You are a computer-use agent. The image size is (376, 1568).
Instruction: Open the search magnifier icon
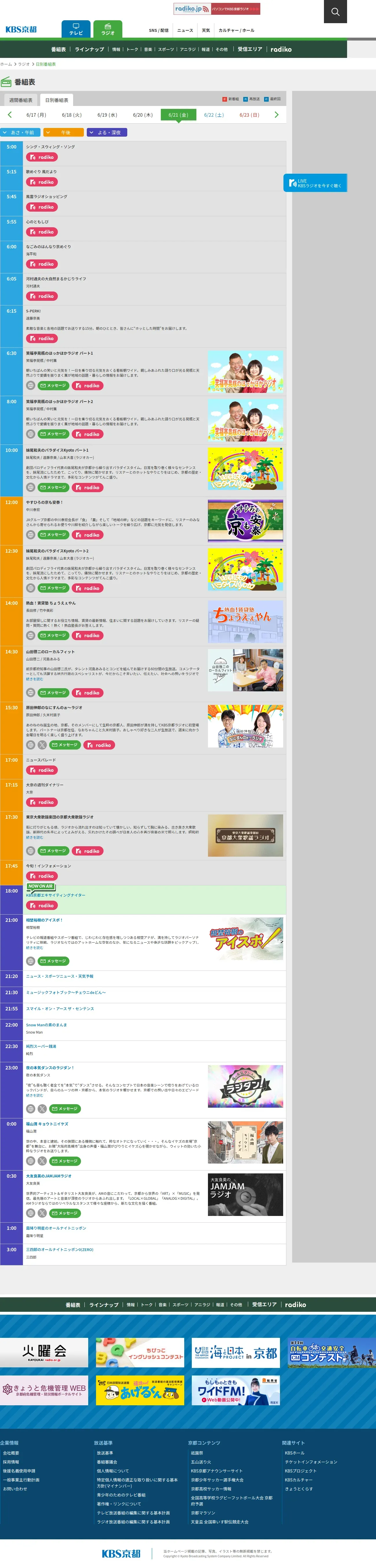pos(335,12)
